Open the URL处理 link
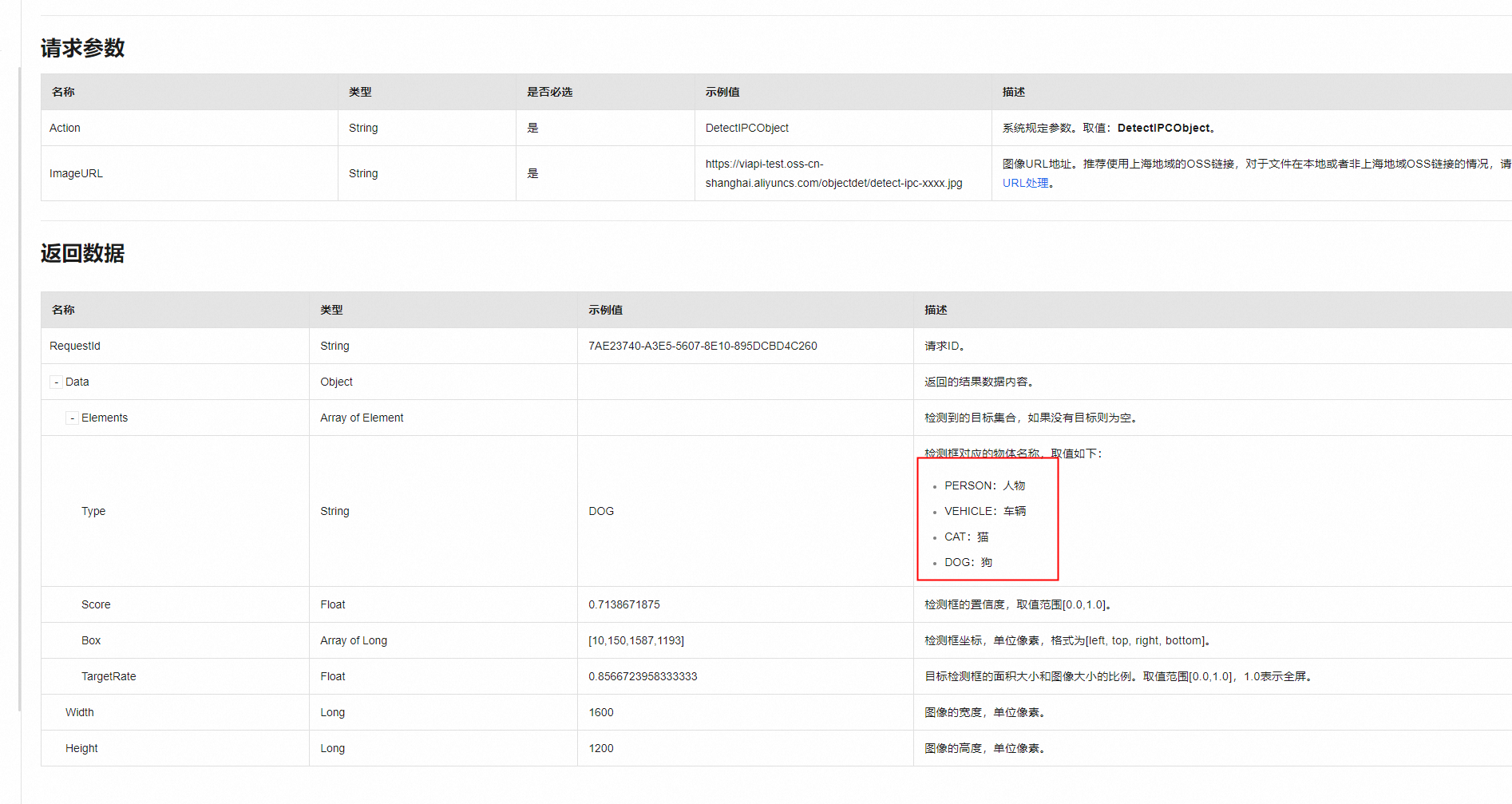1512x804 pixels. (x=1026, y=183)
